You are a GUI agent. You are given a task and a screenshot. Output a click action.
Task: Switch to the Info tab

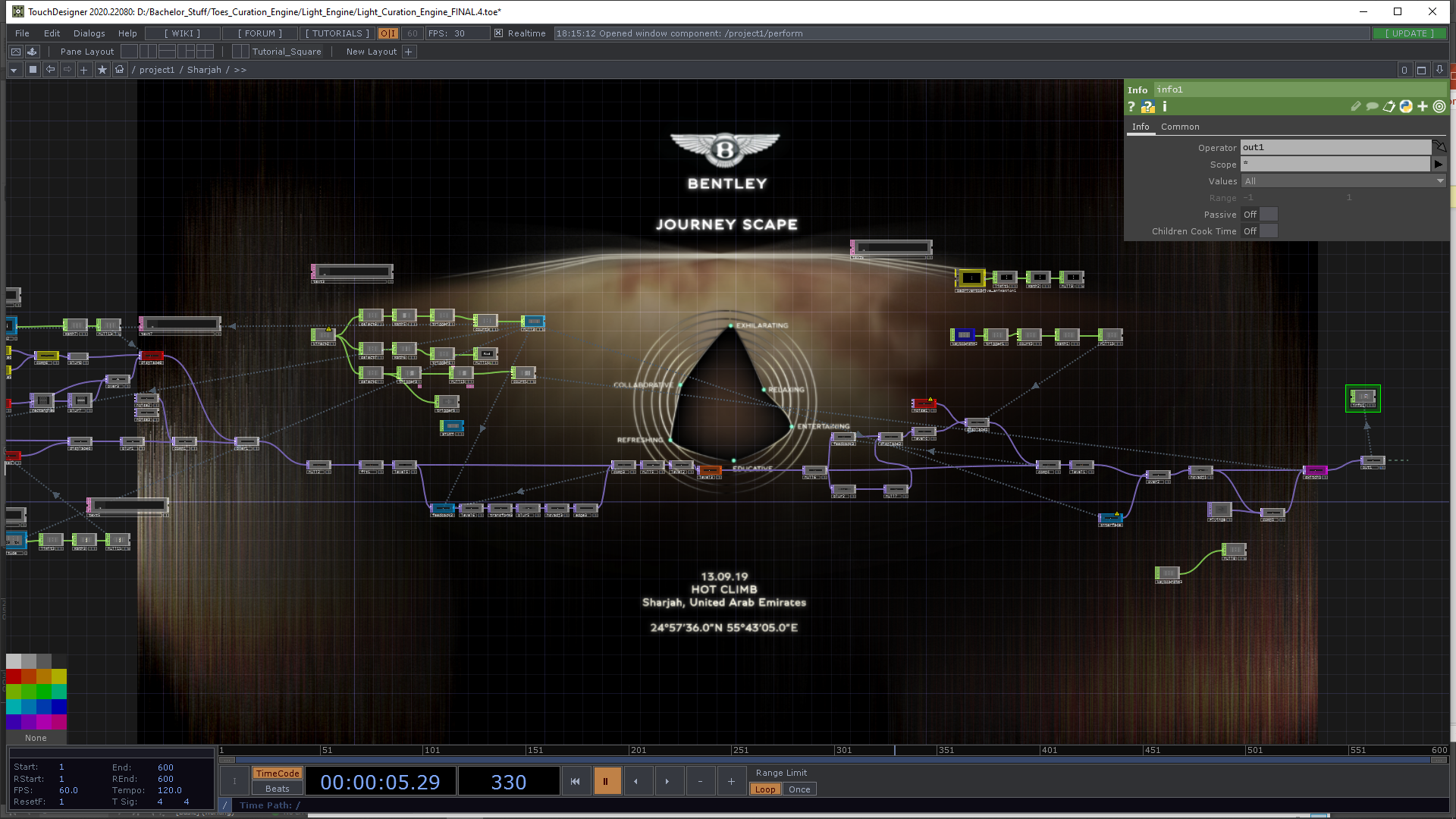[x=1141, y=127]
